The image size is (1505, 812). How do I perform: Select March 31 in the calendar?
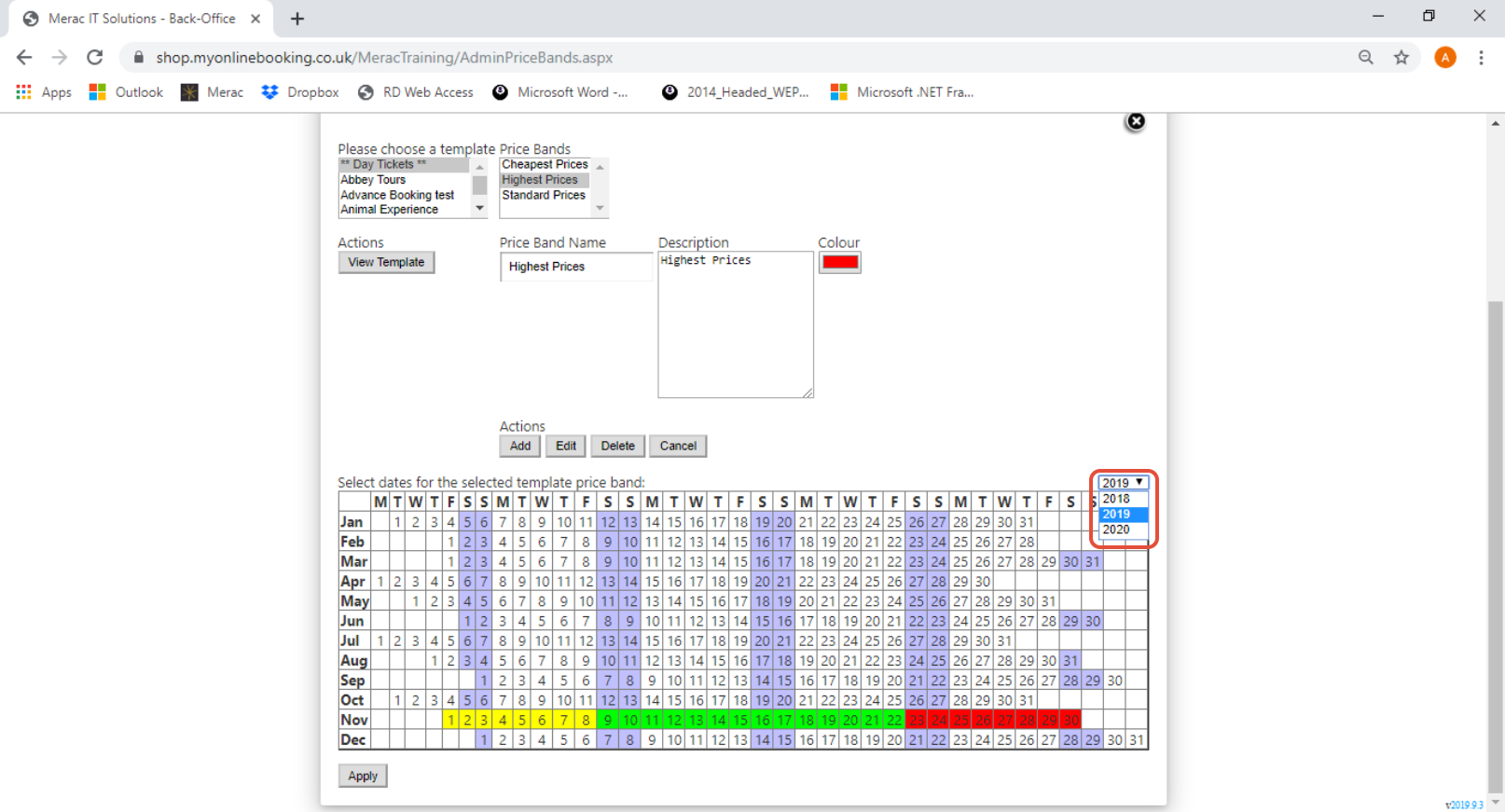[1093, 562]
